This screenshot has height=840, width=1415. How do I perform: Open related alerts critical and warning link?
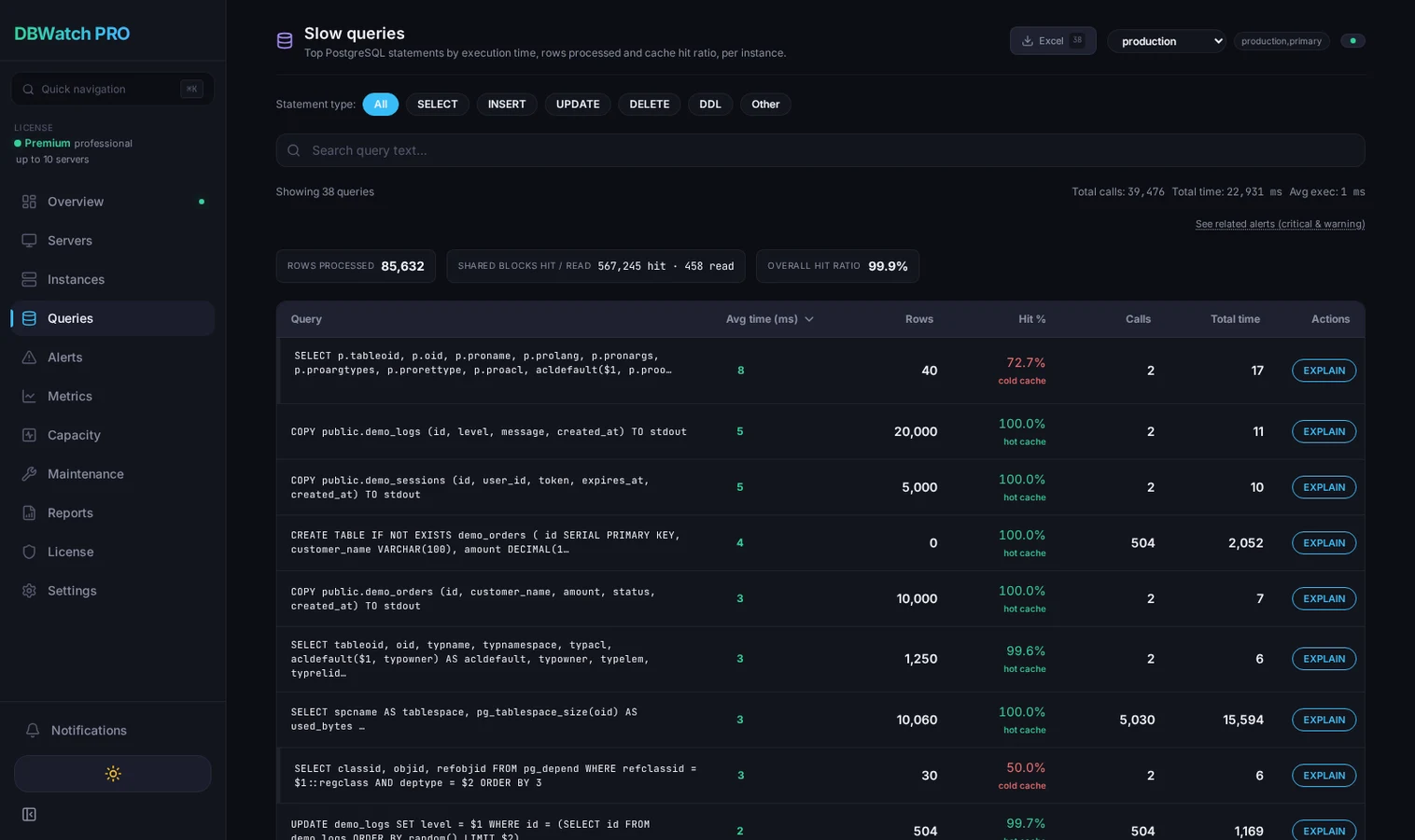point(1280,224)
